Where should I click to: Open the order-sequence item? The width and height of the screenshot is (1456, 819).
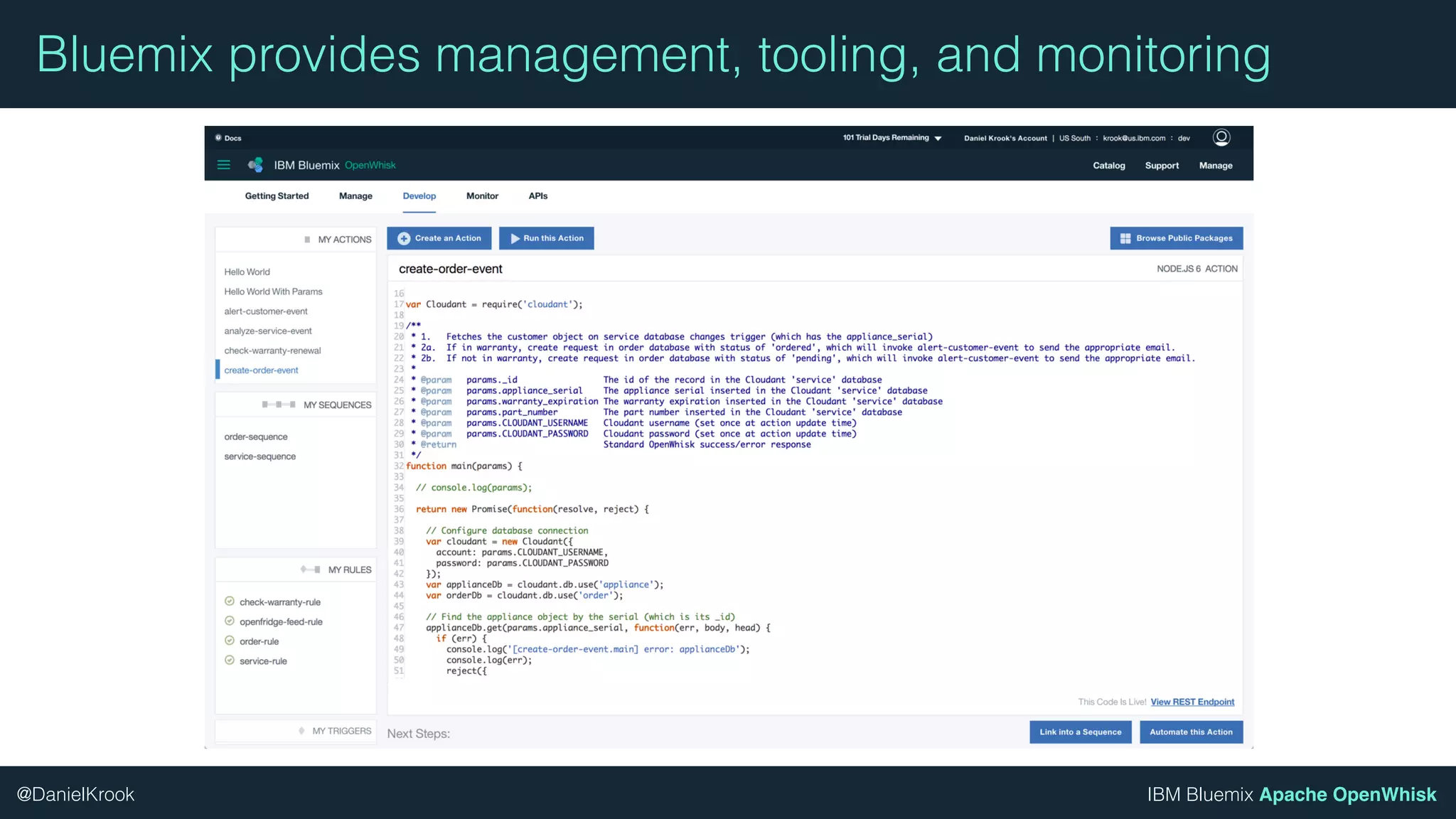pos(256,437)
